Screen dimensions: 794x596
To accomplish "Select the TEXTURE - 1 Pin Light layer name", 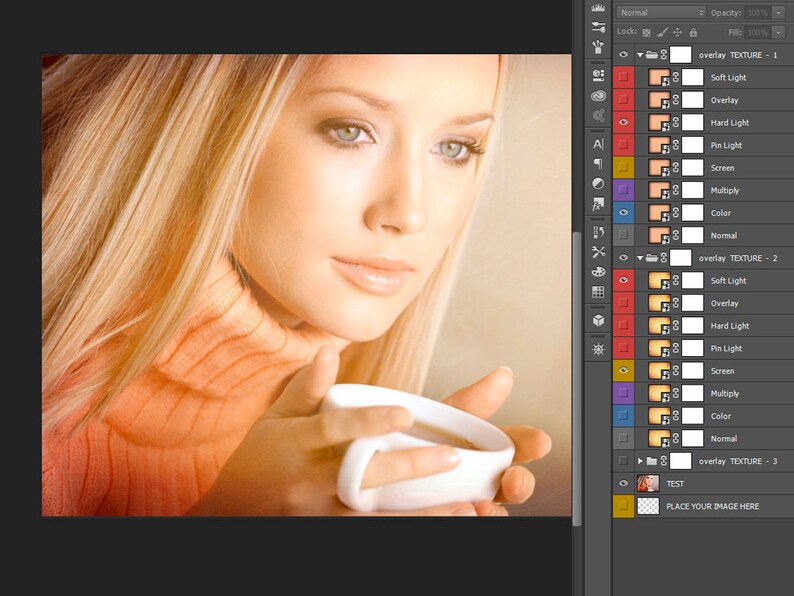I will coord(726,145).
